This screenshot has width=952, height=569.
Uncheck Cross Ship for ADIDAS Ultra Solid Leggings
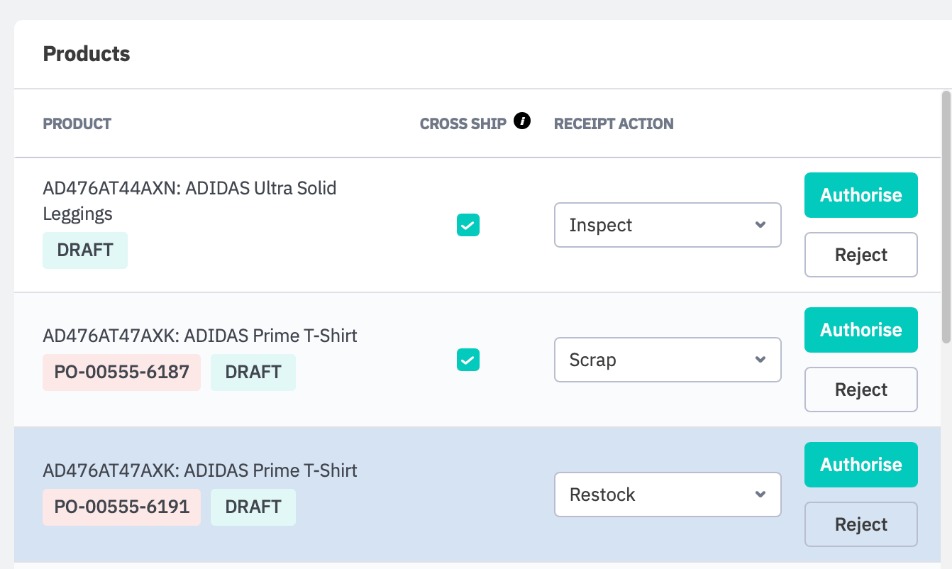[x=468, y=225]
